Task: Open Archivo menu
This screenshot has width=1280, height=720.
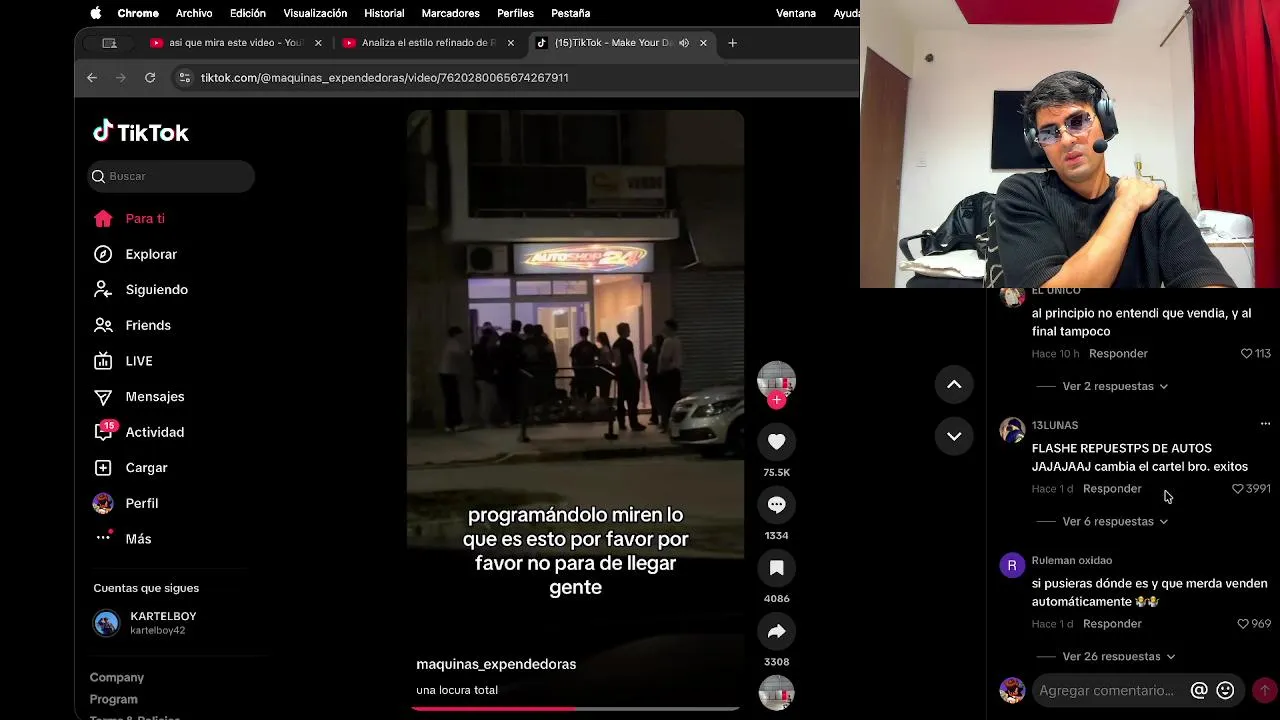Action: pos(194,13)
